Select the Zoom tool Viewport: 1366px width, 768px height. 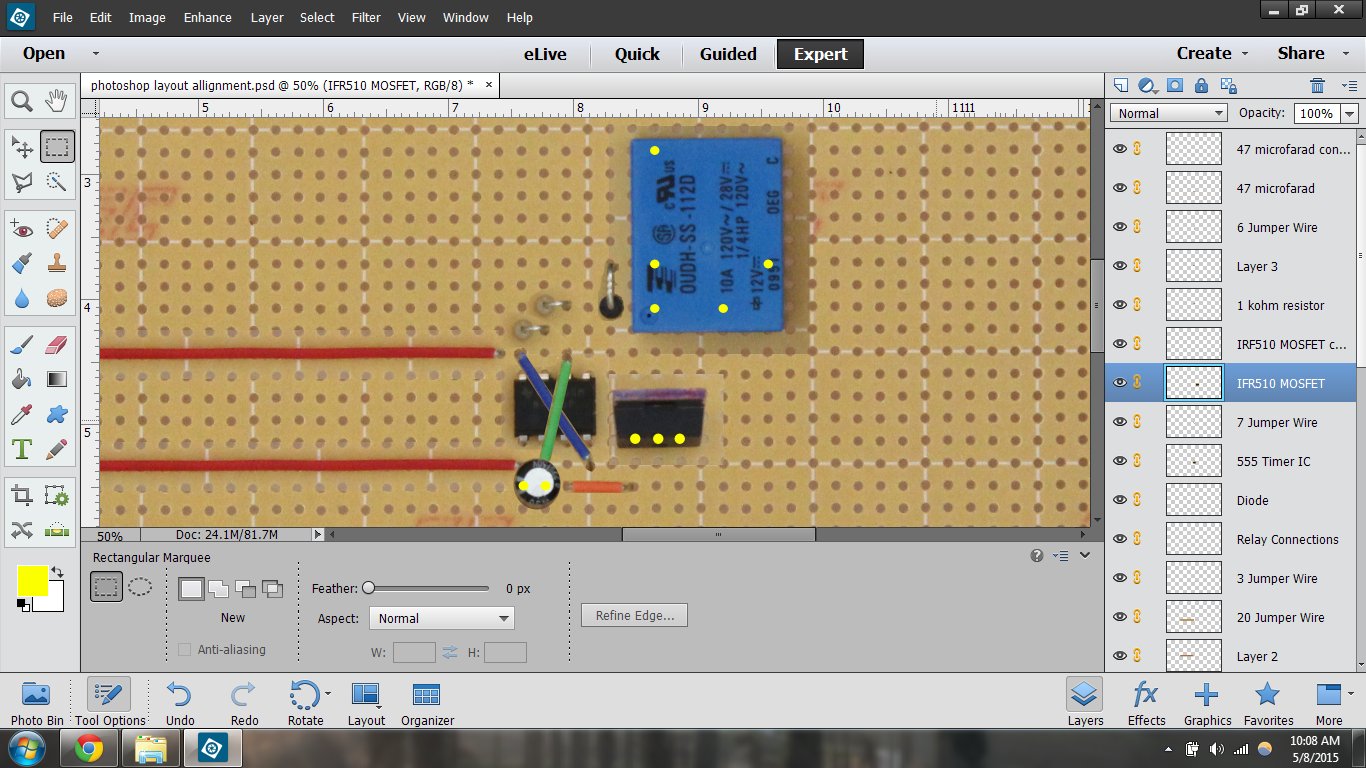[22, 100]
